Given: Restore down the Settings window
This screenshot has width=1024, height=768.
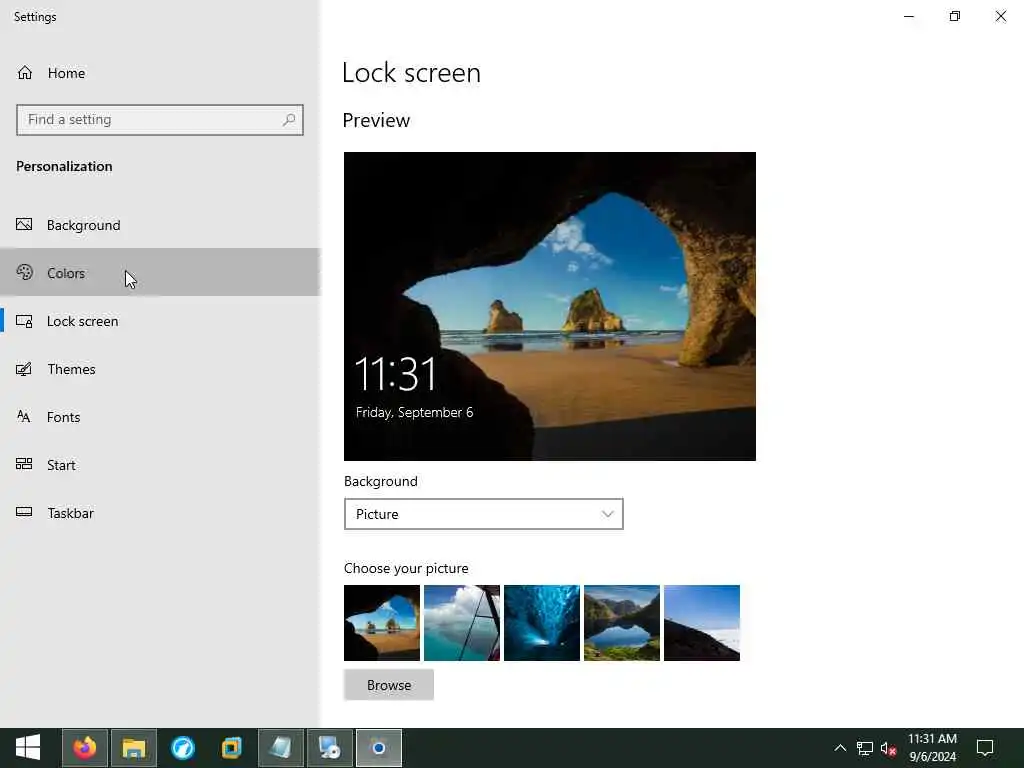Looking at the screenshot, I should 955,16.
